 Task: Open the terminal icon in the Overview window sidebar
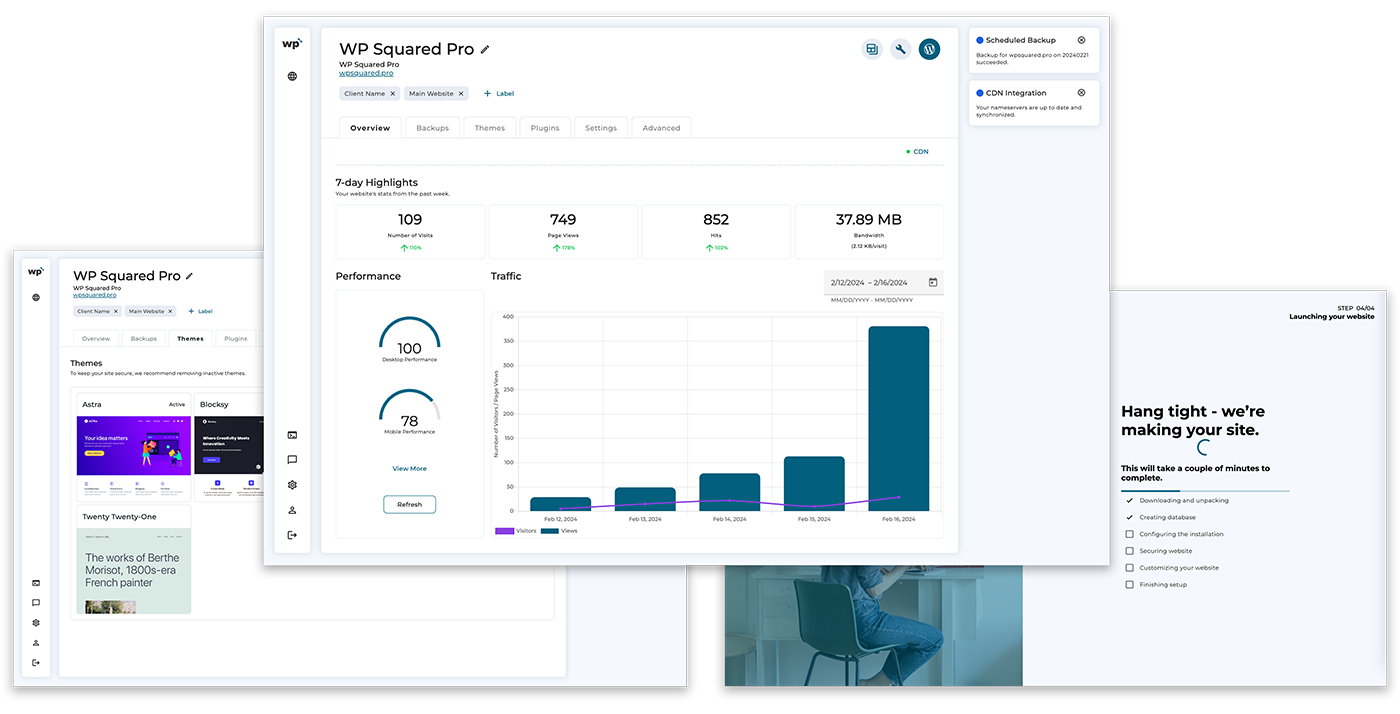pyautogui.click(x=292, y=435)
